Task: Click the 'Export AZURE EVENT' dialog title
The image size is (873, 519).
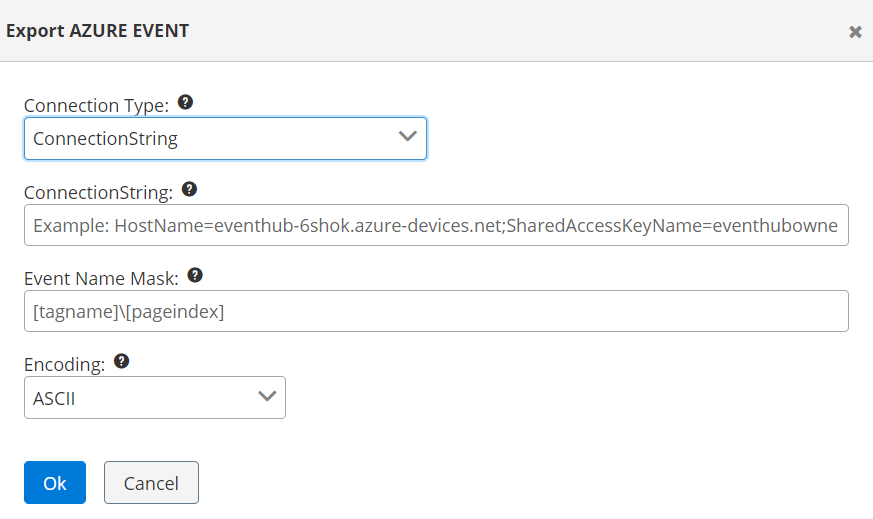Action: tap(98, 31)
